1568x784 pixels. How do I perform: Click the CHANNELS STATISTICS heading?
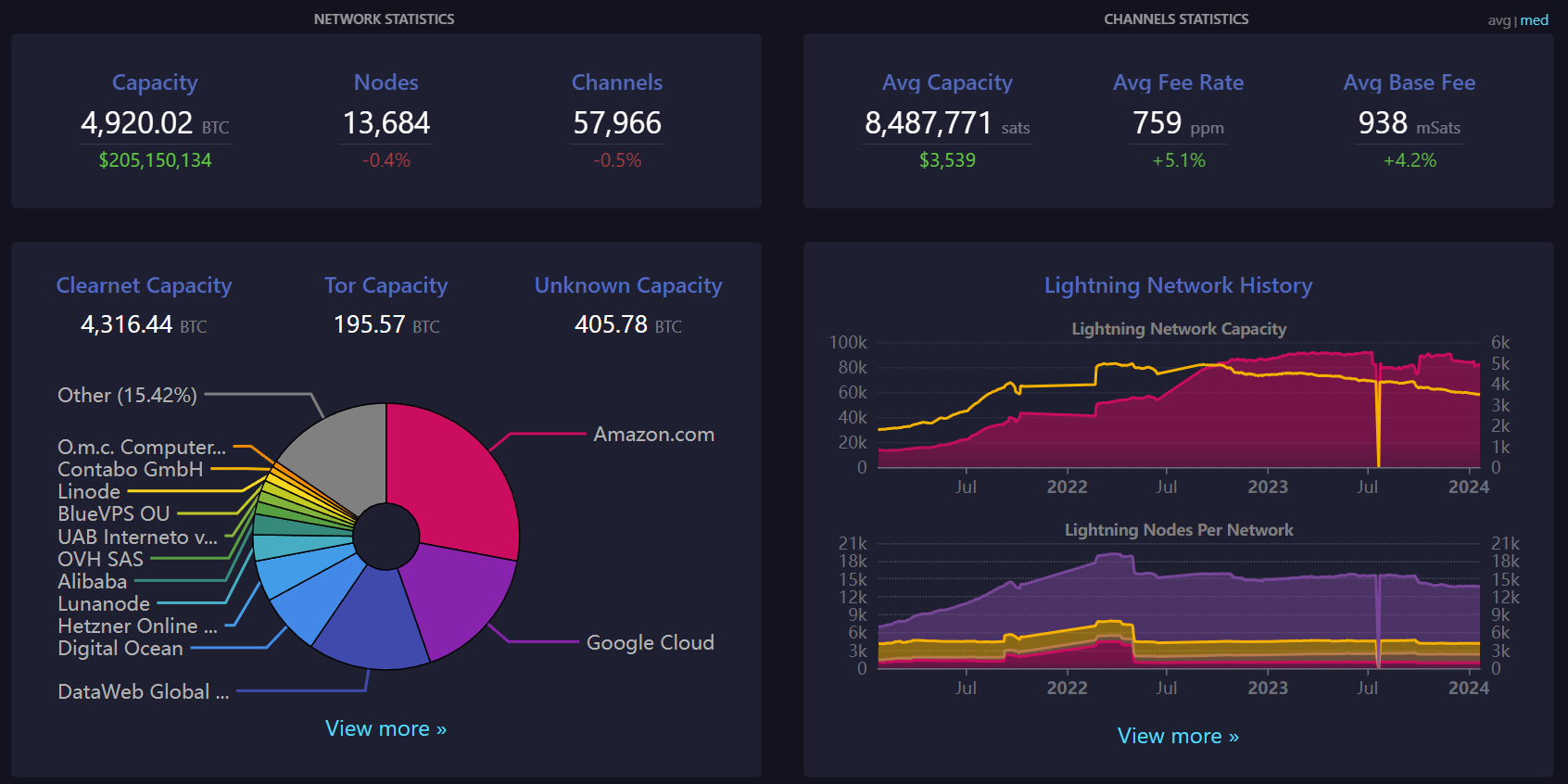[1176, 19]
